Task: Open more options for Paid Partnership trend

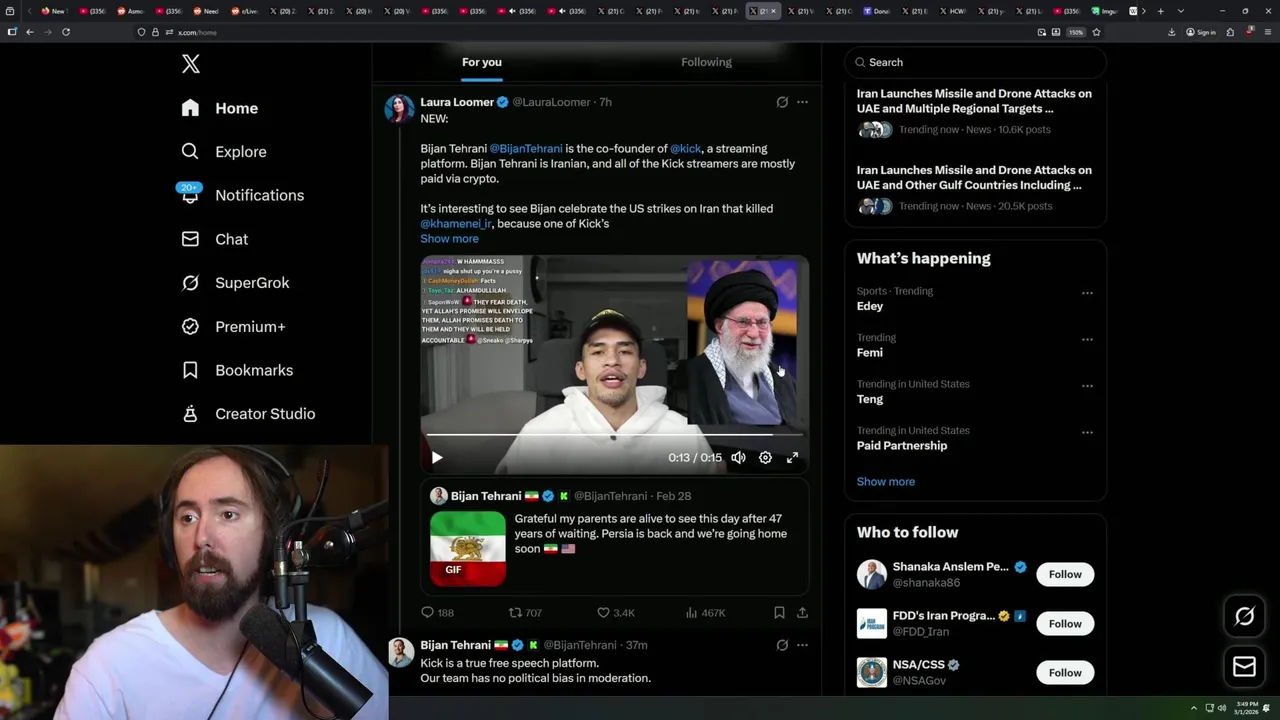Action: pos(1087,432)
